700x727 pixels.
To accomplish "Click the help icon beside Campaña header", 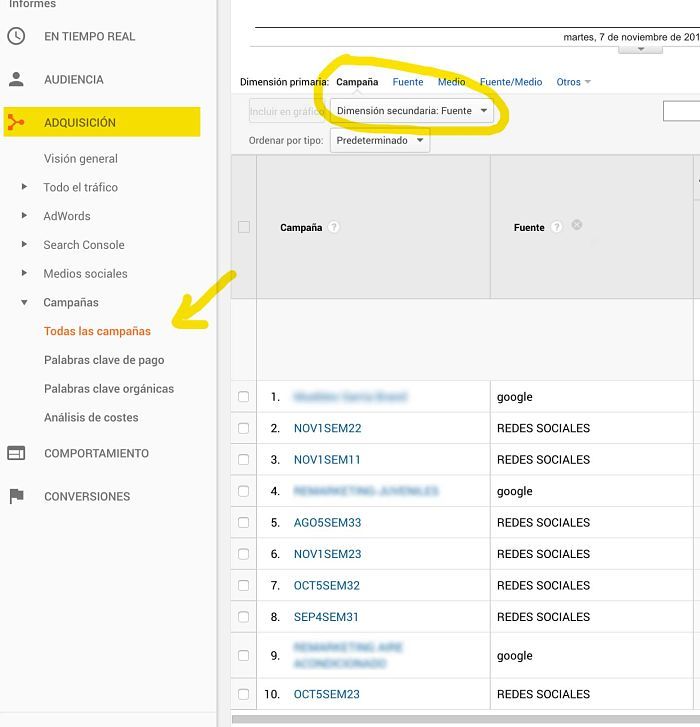I will click(x=333, y=227).
